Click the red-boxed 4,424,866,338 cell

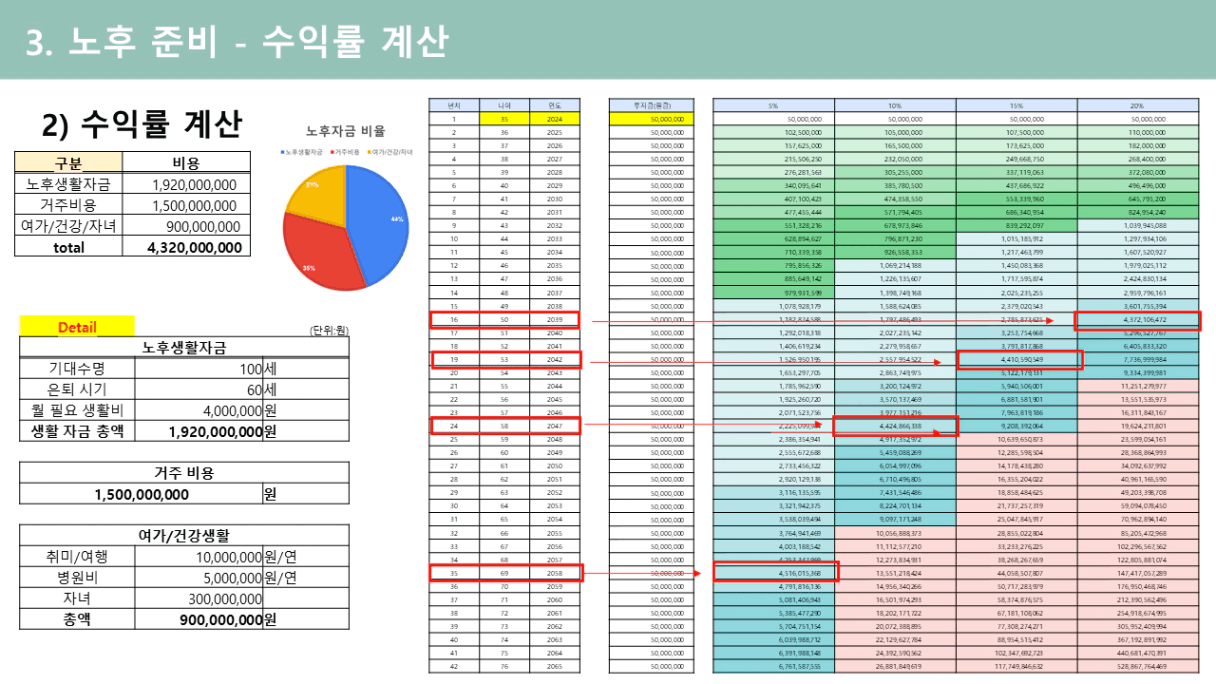pos(895,425)
